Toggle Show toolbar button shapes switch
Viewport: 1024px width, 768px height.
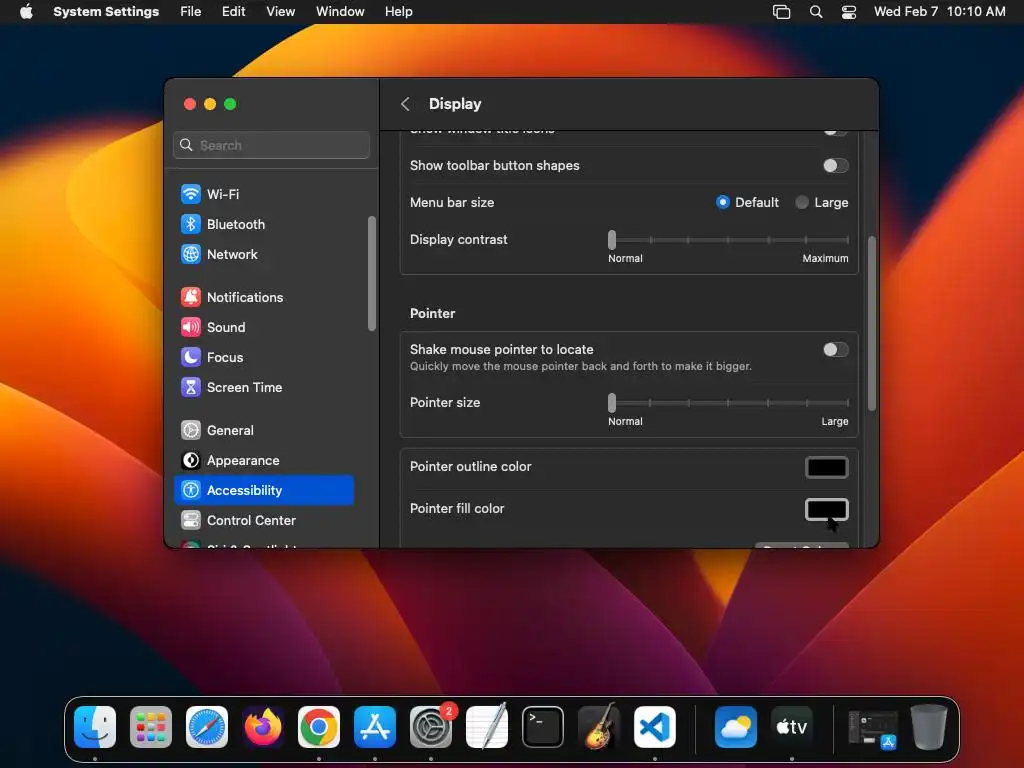click(835, 166)
